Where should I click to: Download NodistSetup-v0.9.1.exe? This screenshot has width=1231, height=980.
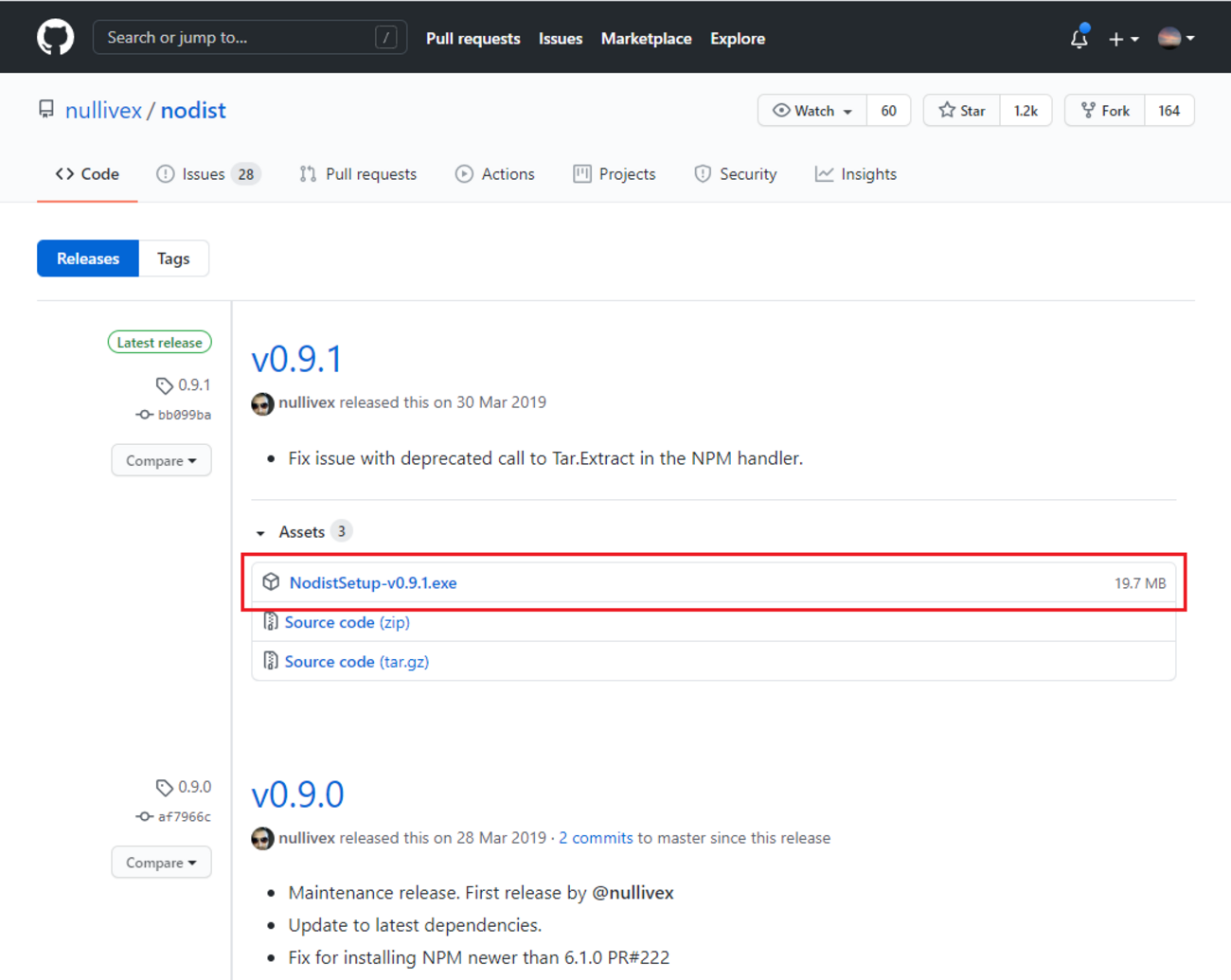click(x=373, y=582)
